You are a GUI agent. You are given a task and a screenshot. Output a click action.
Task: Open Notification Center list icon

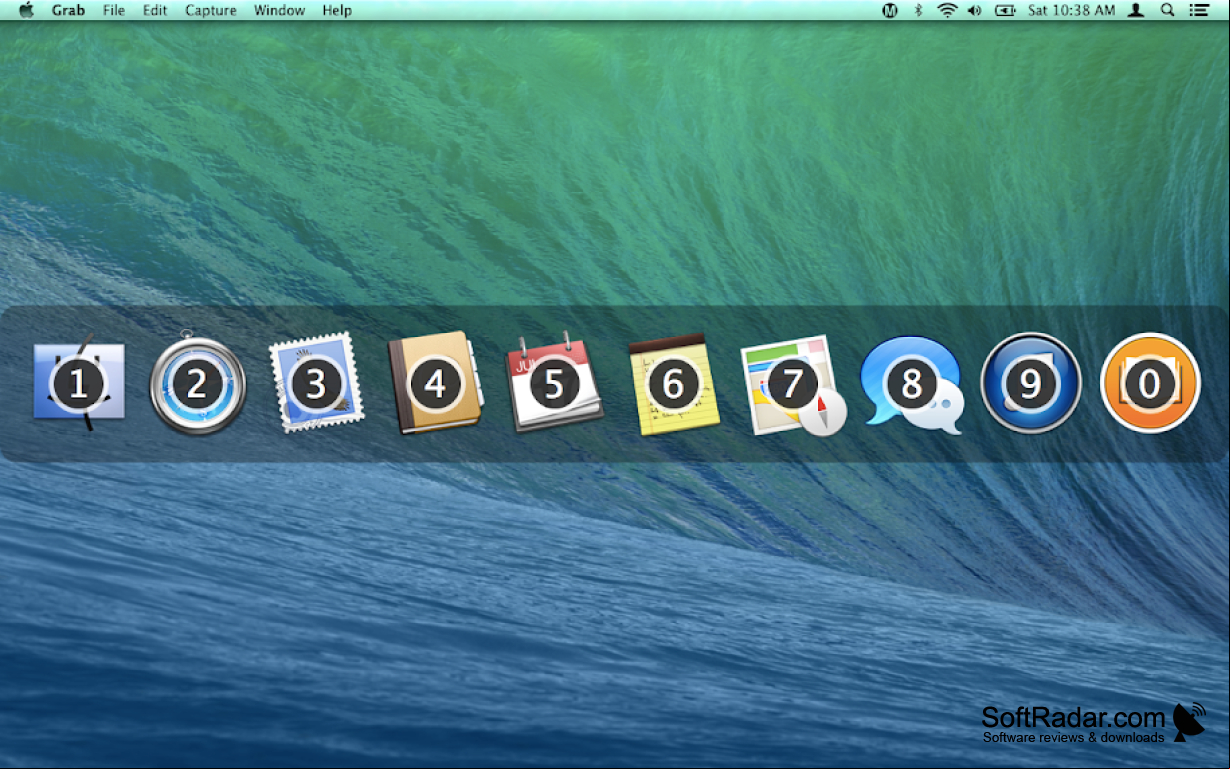click(x=1198, y=10)
